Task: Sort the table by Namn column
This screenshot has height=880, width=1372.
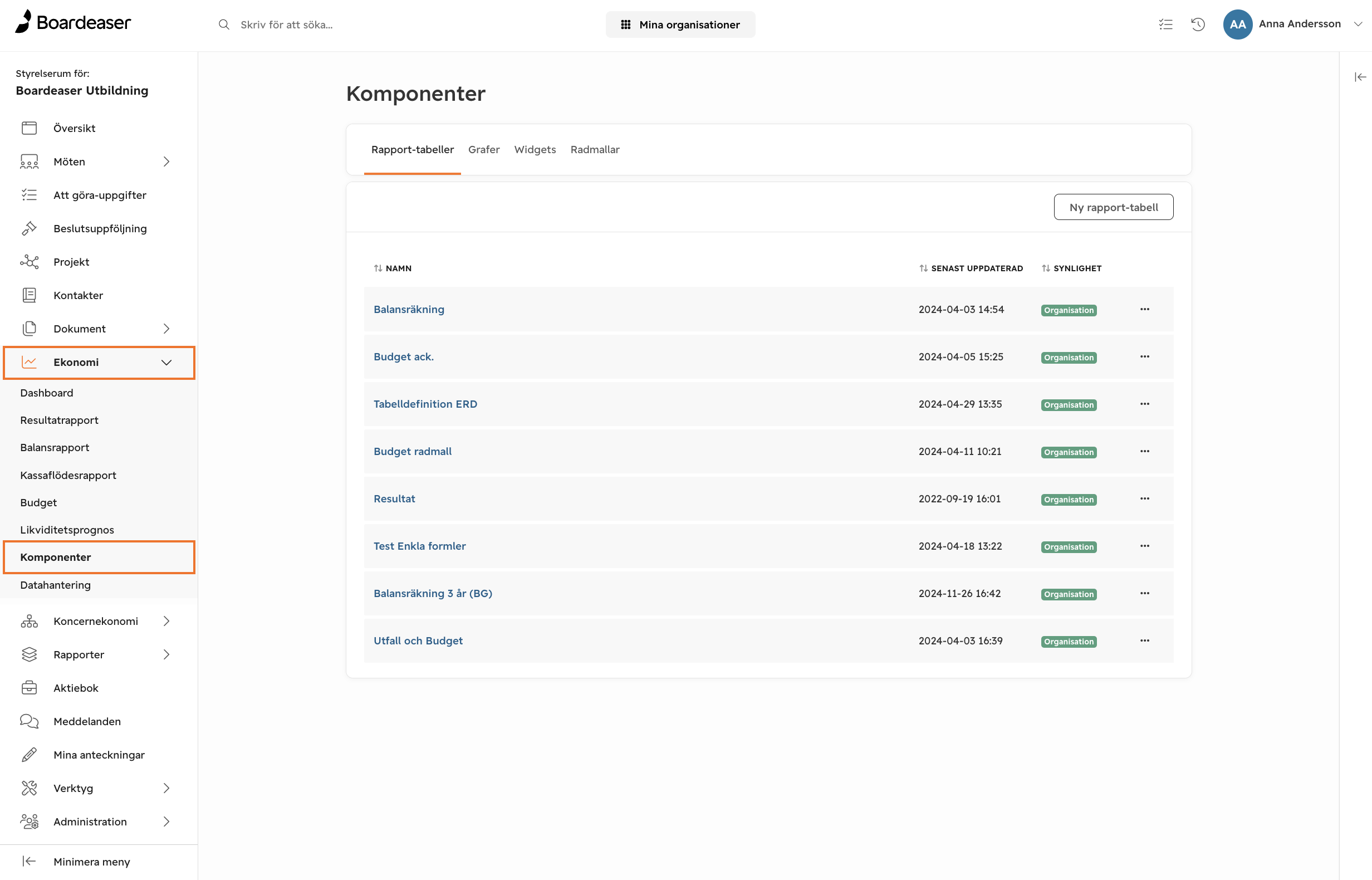Action: click(393, 268)
